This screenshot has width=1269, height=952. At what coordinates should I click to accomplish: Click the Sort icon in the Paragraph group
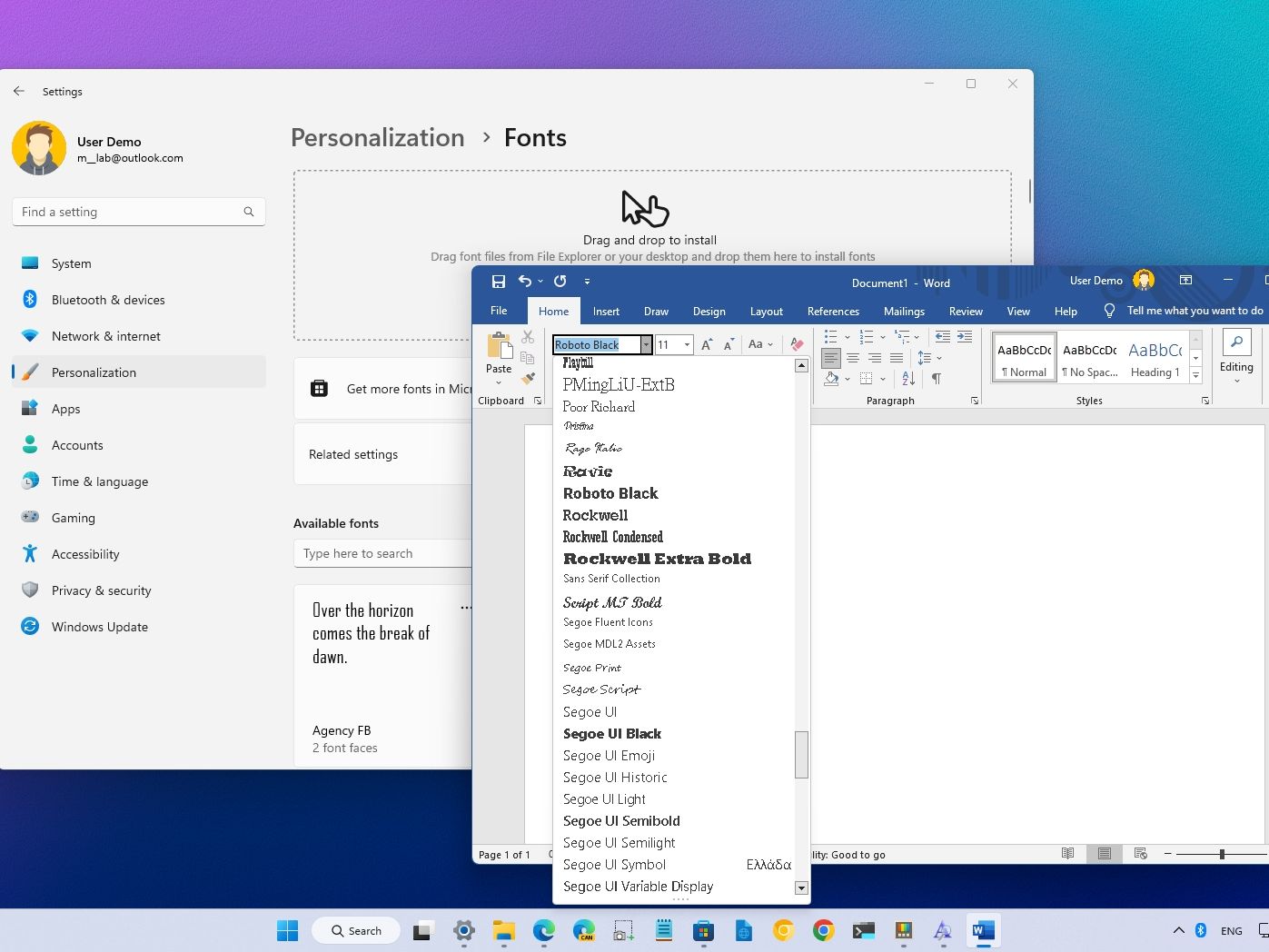907,378
